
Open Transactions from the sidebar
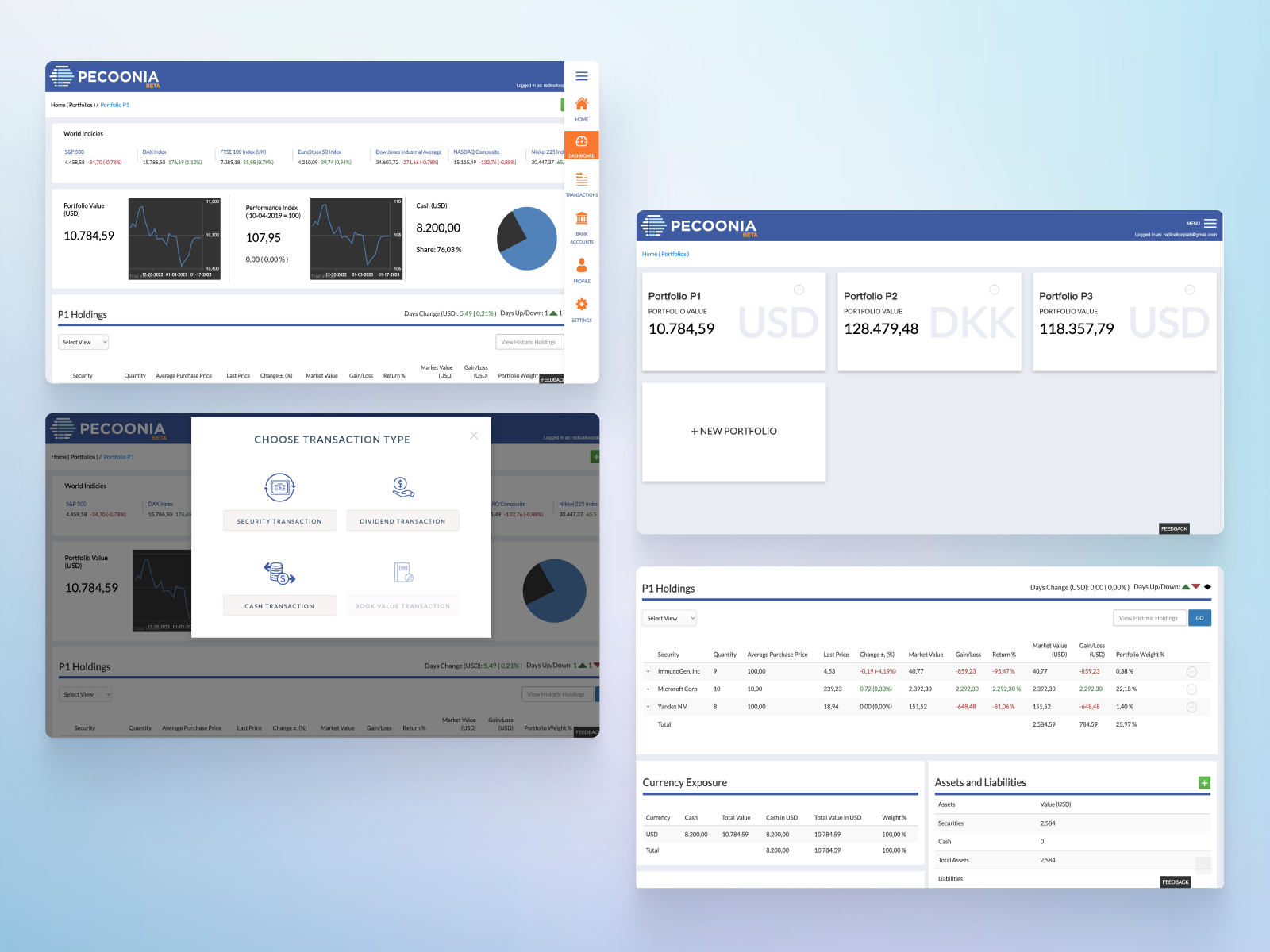tap(582, 182)
